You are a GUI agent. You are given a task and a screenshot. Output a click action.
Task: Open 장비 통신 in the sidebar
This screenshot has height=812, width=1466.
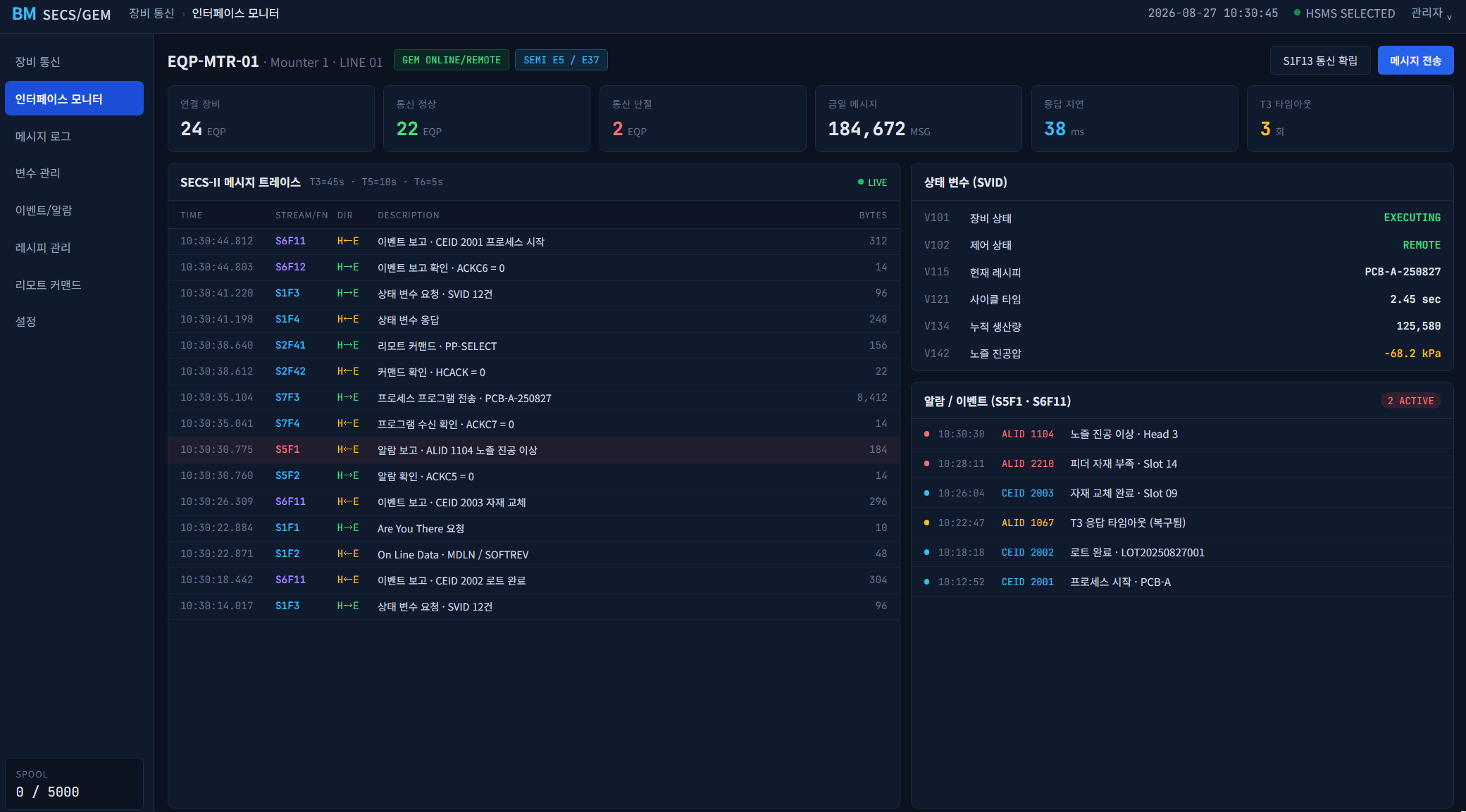74,62
